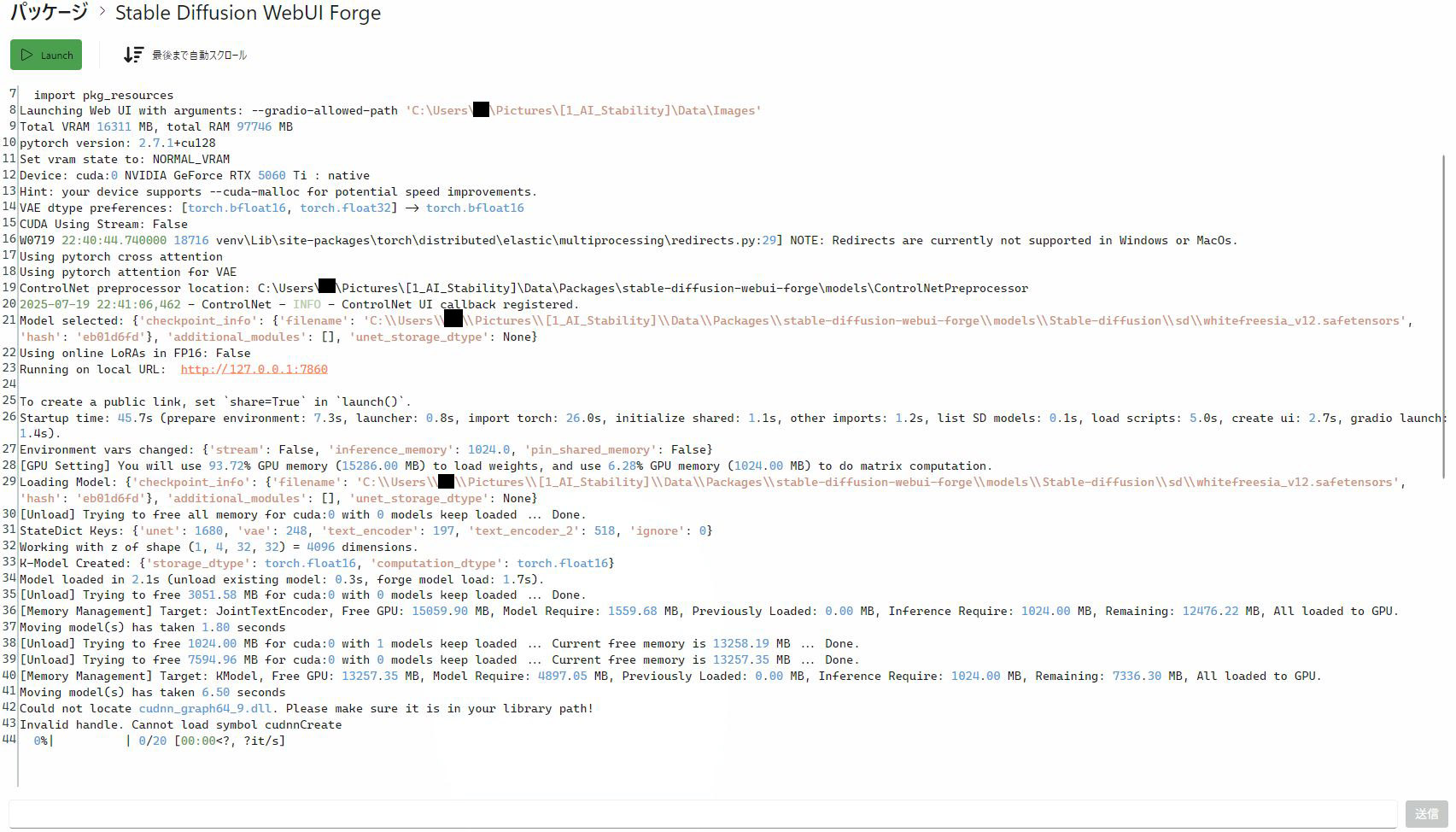Image resolution: width=1456 pixels, height=832 pixels.
Task: Click the 'Device: cuda:0 NVIDIA GeForce RTX 5060 Ti' line
Action: click(x=195, y=175)
